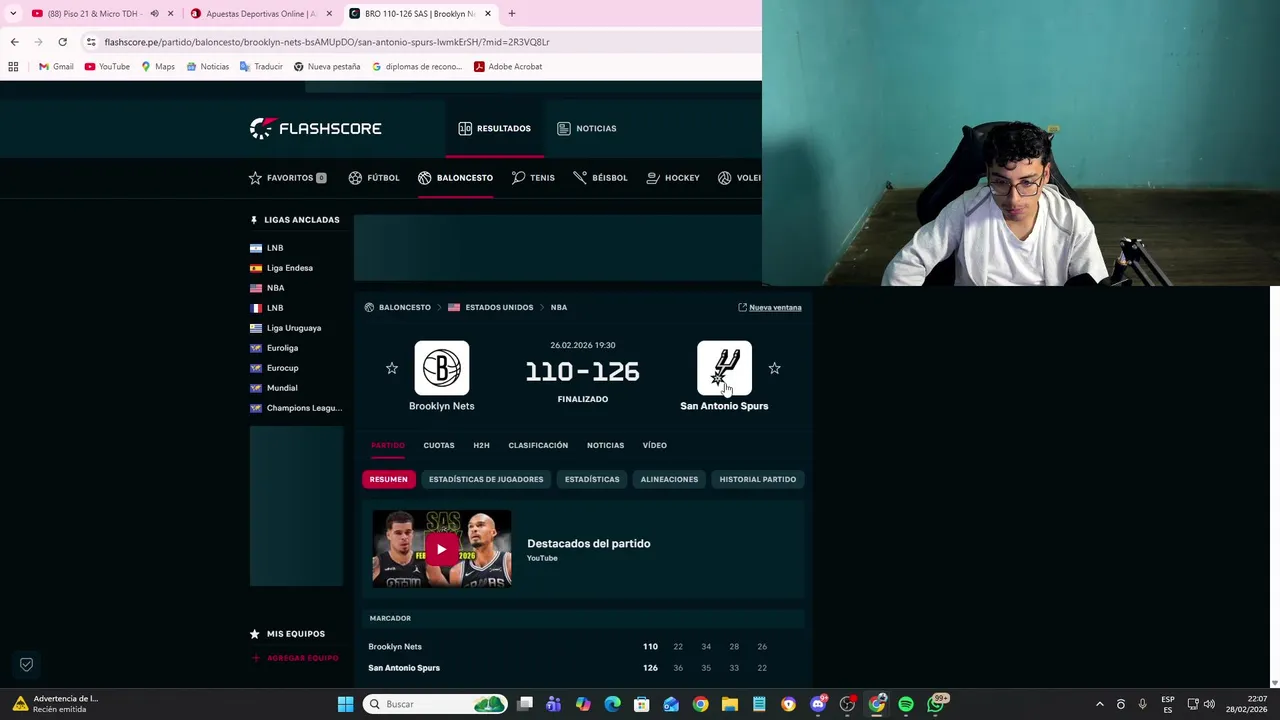Open File Explorer from taskbar
1280x720 pixels.
coord(730,704)
